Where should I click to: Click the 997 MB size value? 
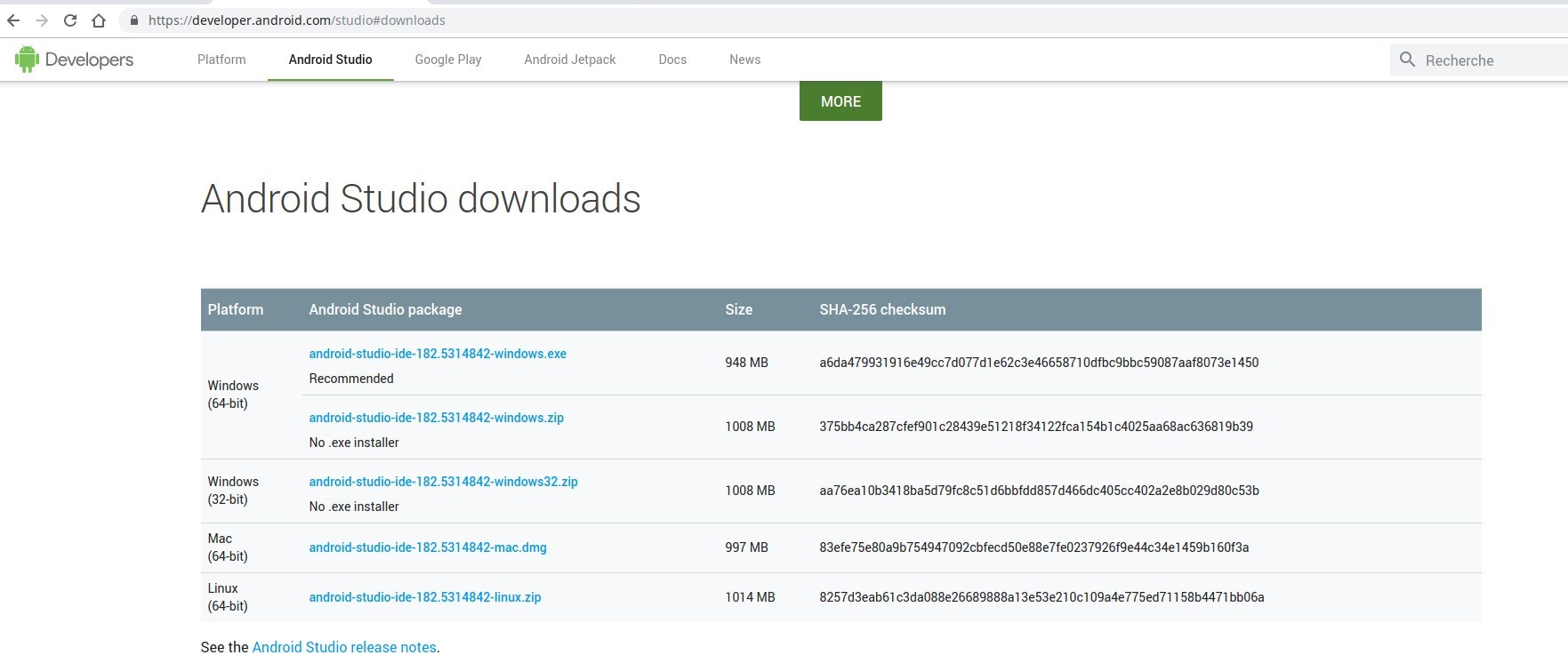tap(746, 547)
